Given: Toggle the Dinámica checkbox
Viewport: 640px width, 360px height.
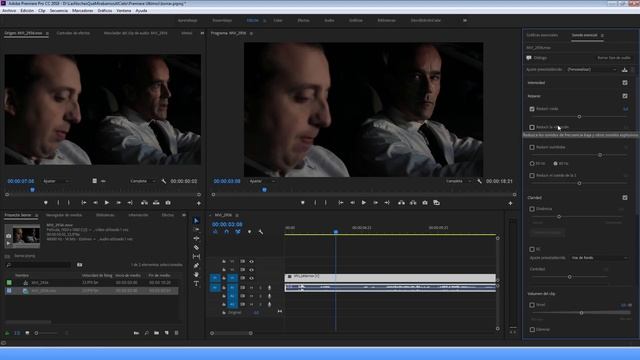Looking at the screenshot, I should coord(532,209).
